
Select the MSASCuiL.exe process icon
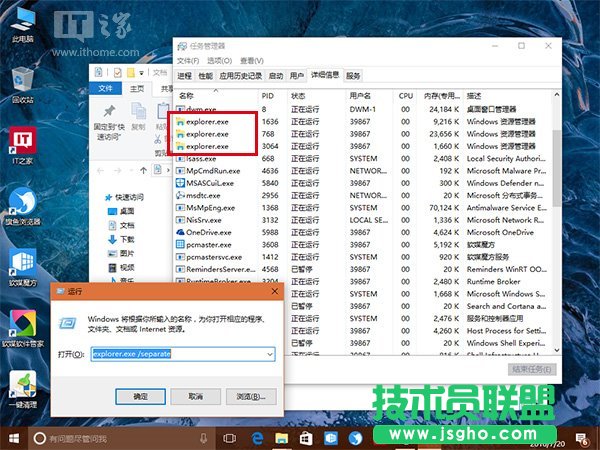click(180, 183)
